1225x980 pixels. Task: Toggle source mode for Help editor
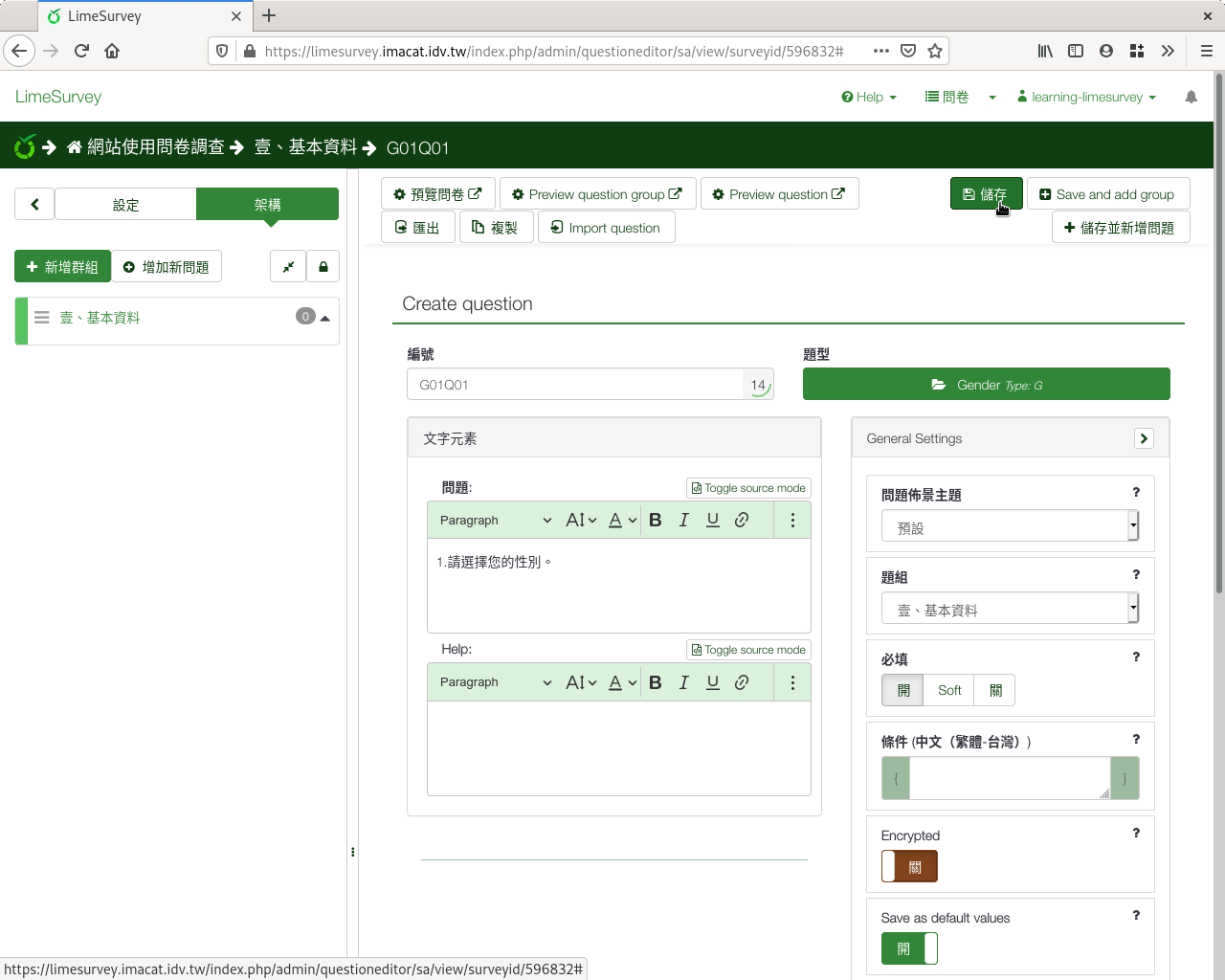[x=748, y=650]
